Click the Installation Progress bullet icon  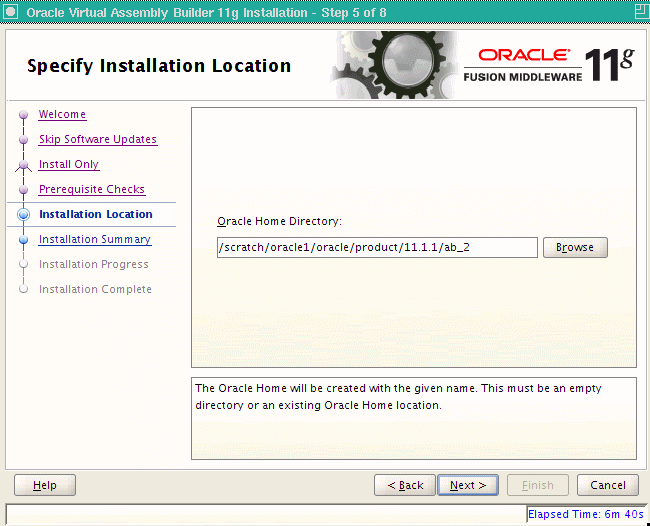pos(24,264)
